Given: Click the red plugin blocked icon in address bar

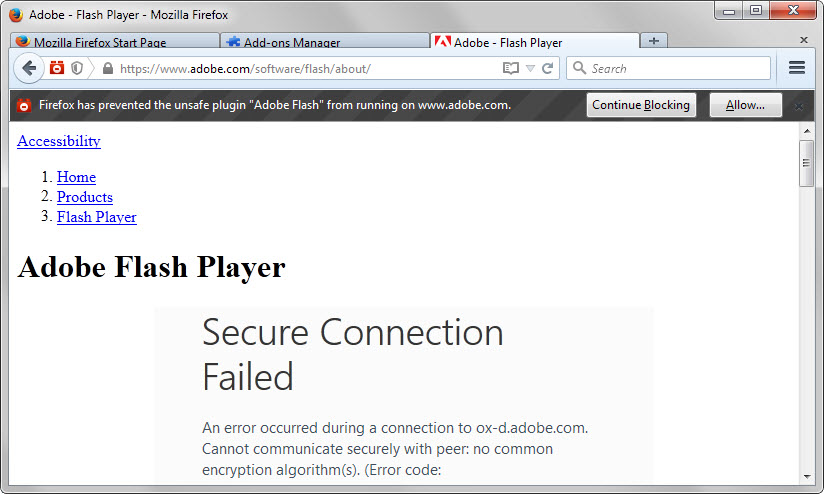Looking at the screenshot, I should pos(57,68).
